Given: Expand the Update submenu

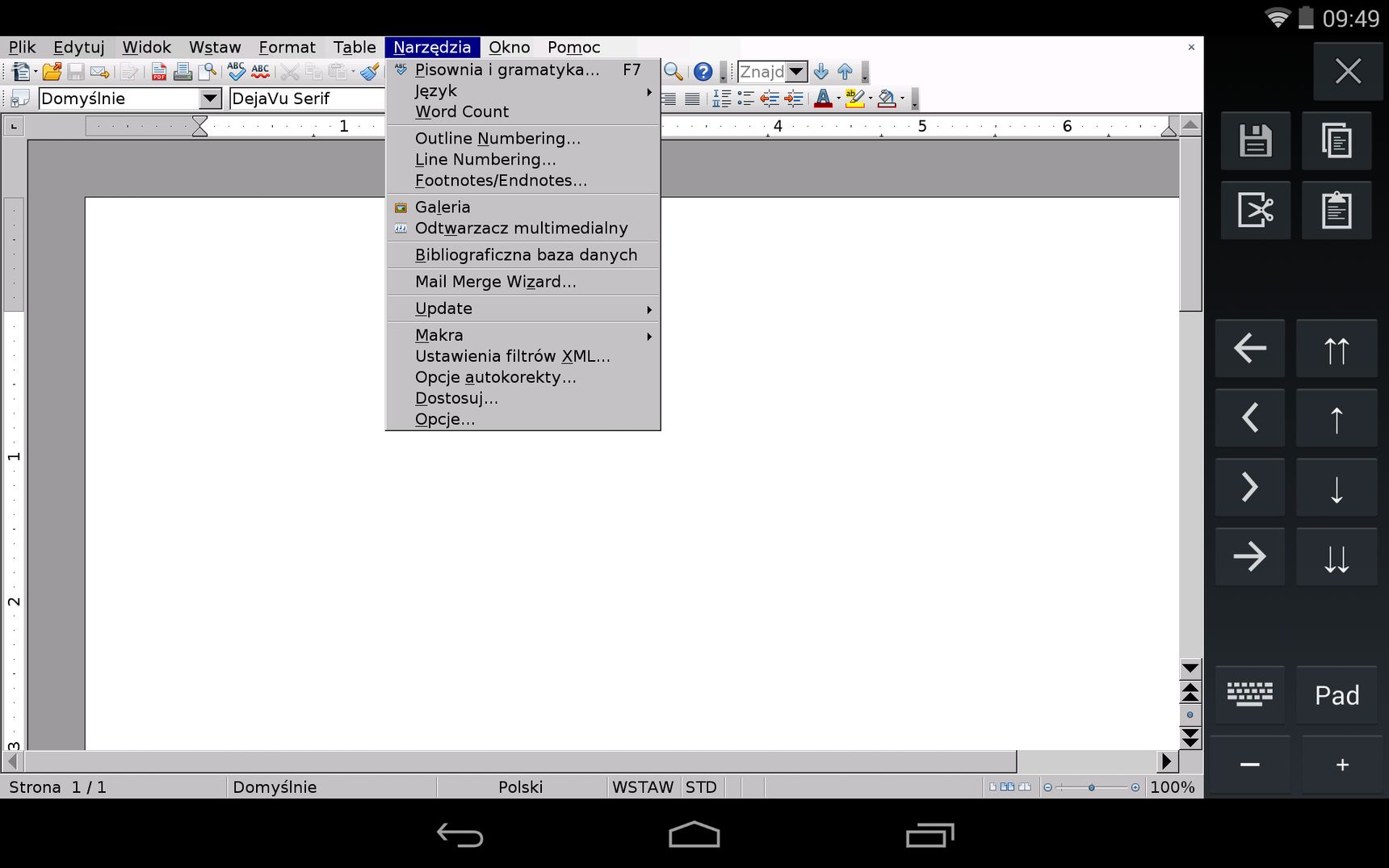Looking at the screenshot, I should pyautogui.click(x=522, y=308).
